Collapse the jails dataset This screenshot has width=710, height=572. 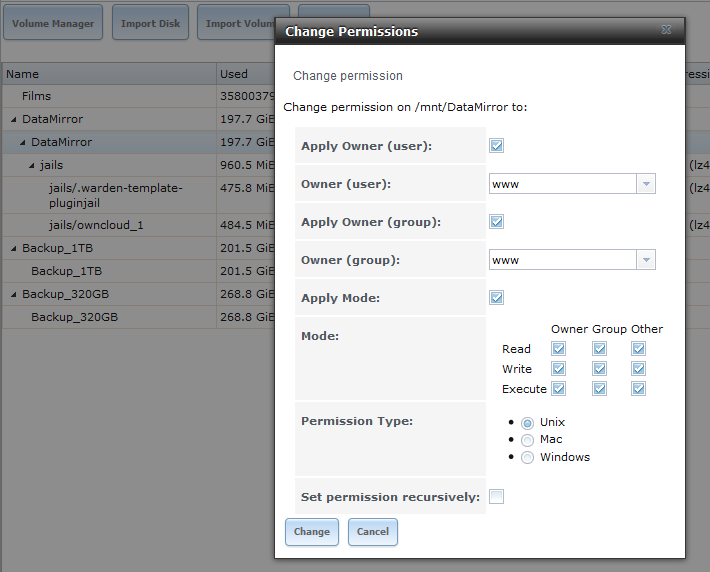(32, 166)
